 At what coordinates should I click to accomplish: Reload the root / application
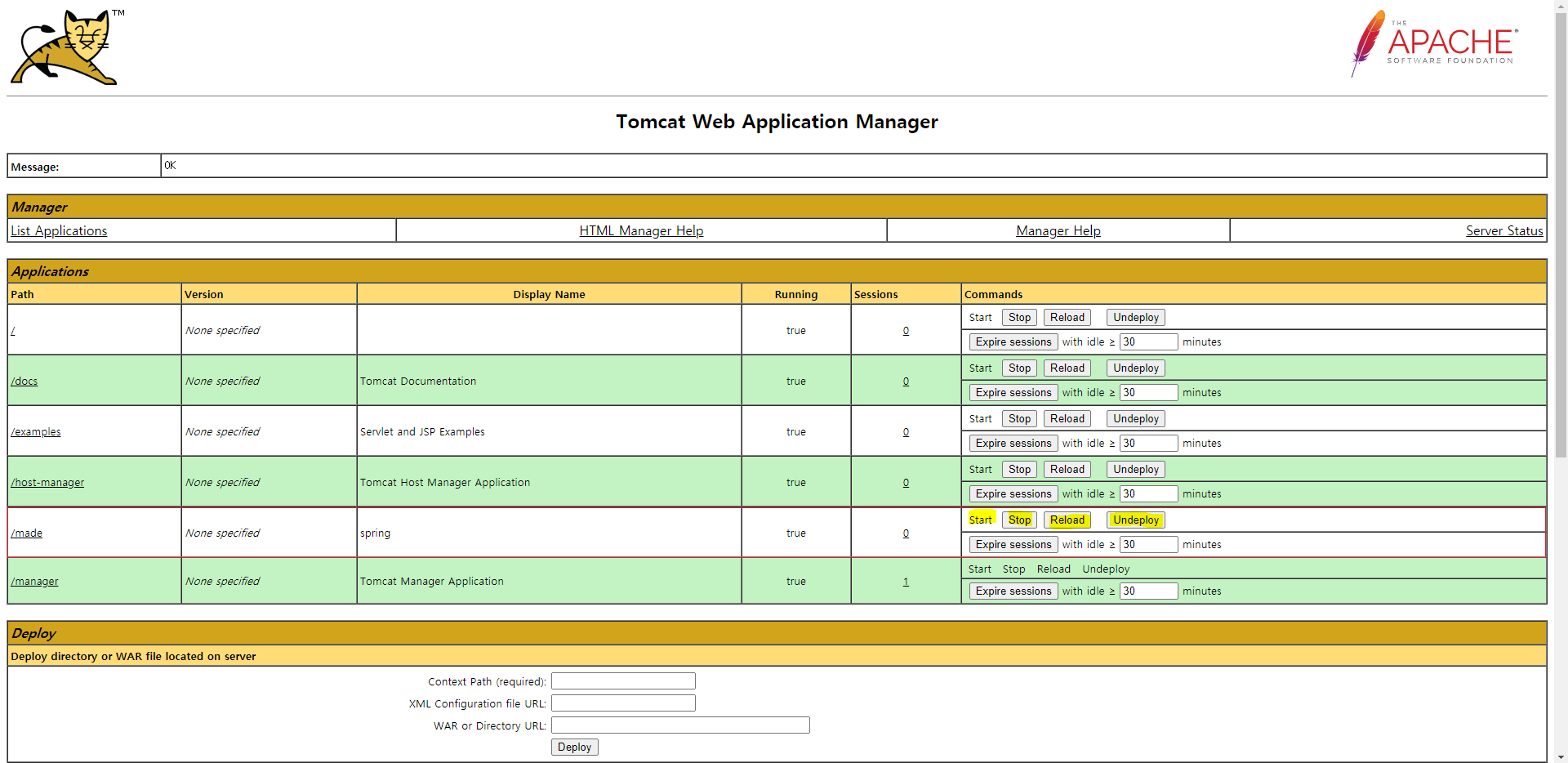pos(1067,318)
